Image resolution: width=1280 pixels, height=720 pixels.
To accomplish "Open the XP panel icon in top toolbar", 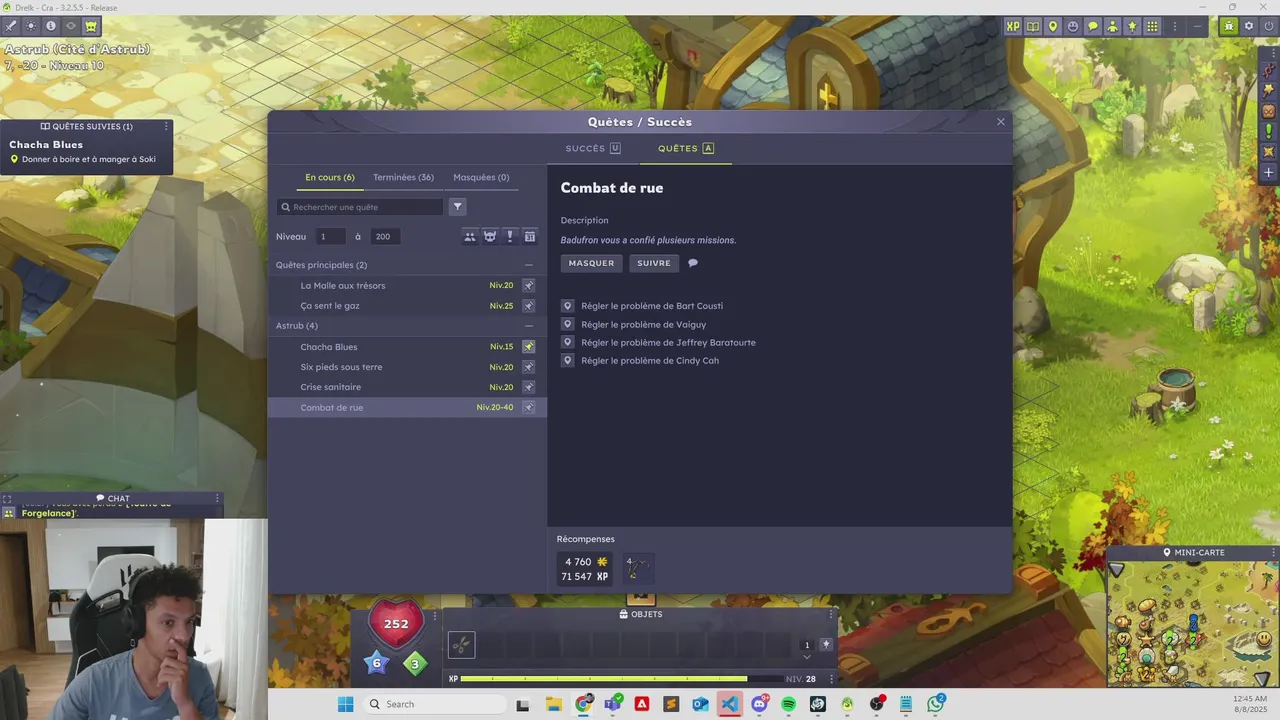I will click(1013, 26).
